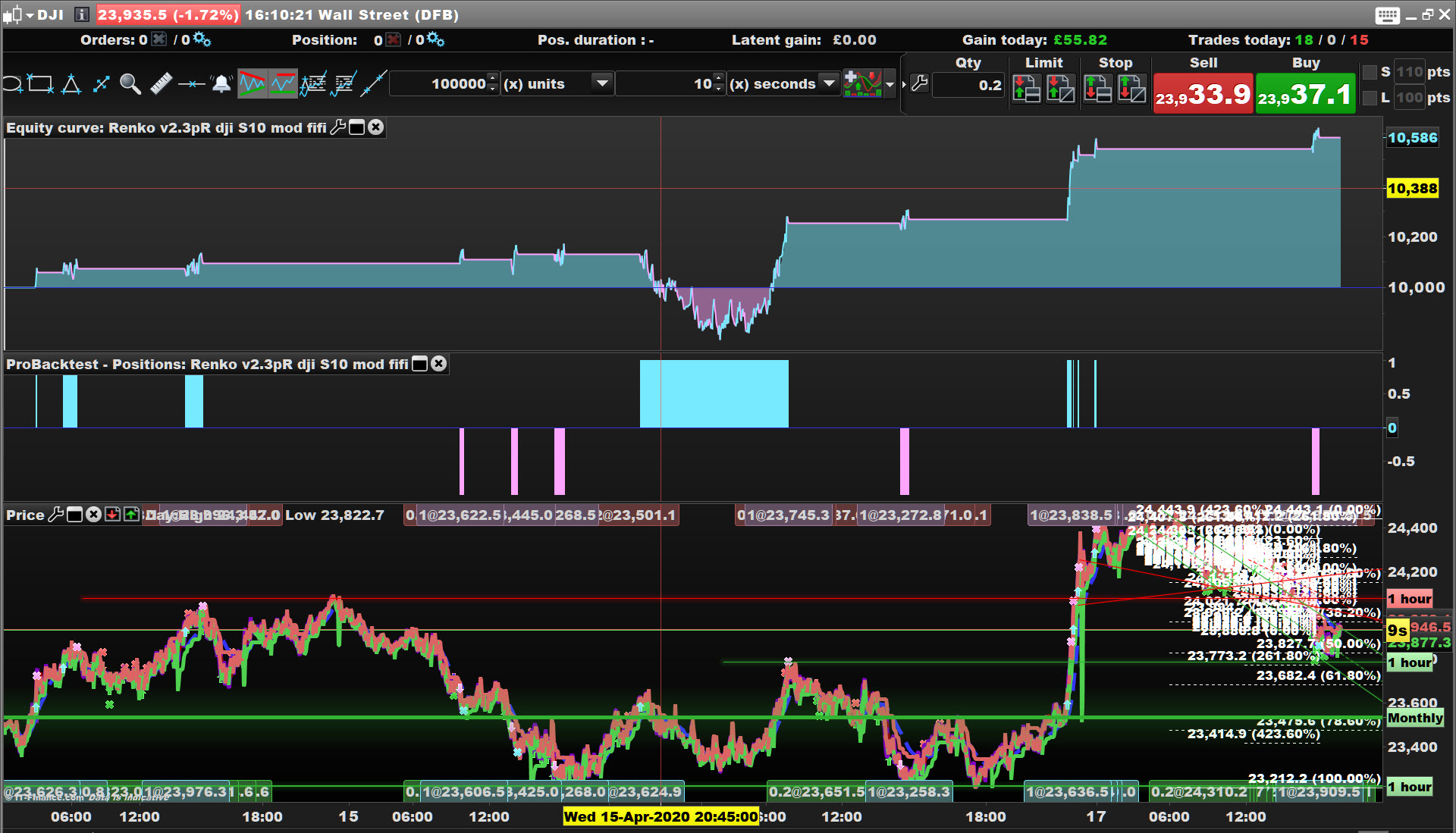Enable the L limit points checkbox
Viewport: 1456px width, 833px height.
[1370, 98]
